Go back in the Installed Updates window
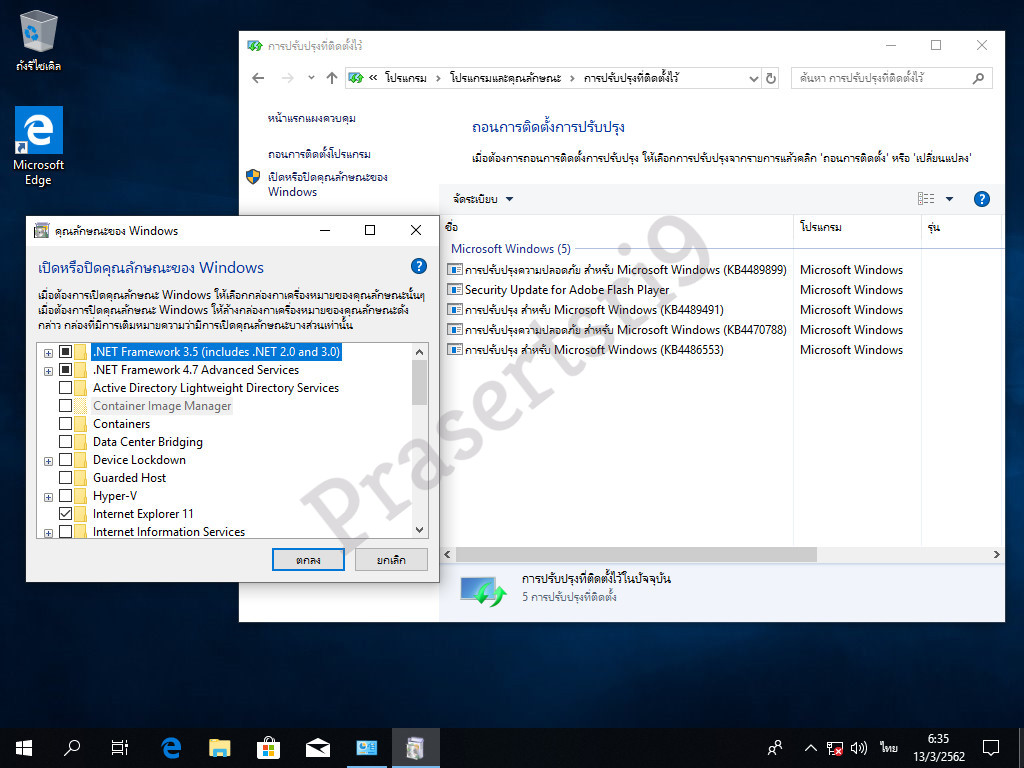The height and width of the screenshot is (768, 1024). coord(258,78)
